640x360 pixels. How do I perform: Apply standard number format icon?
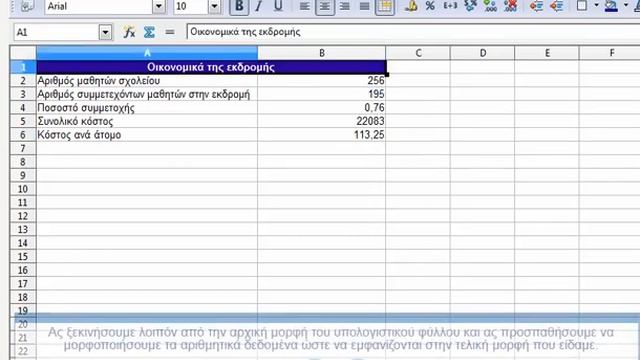pyautogui.click(x=471, y=6)
